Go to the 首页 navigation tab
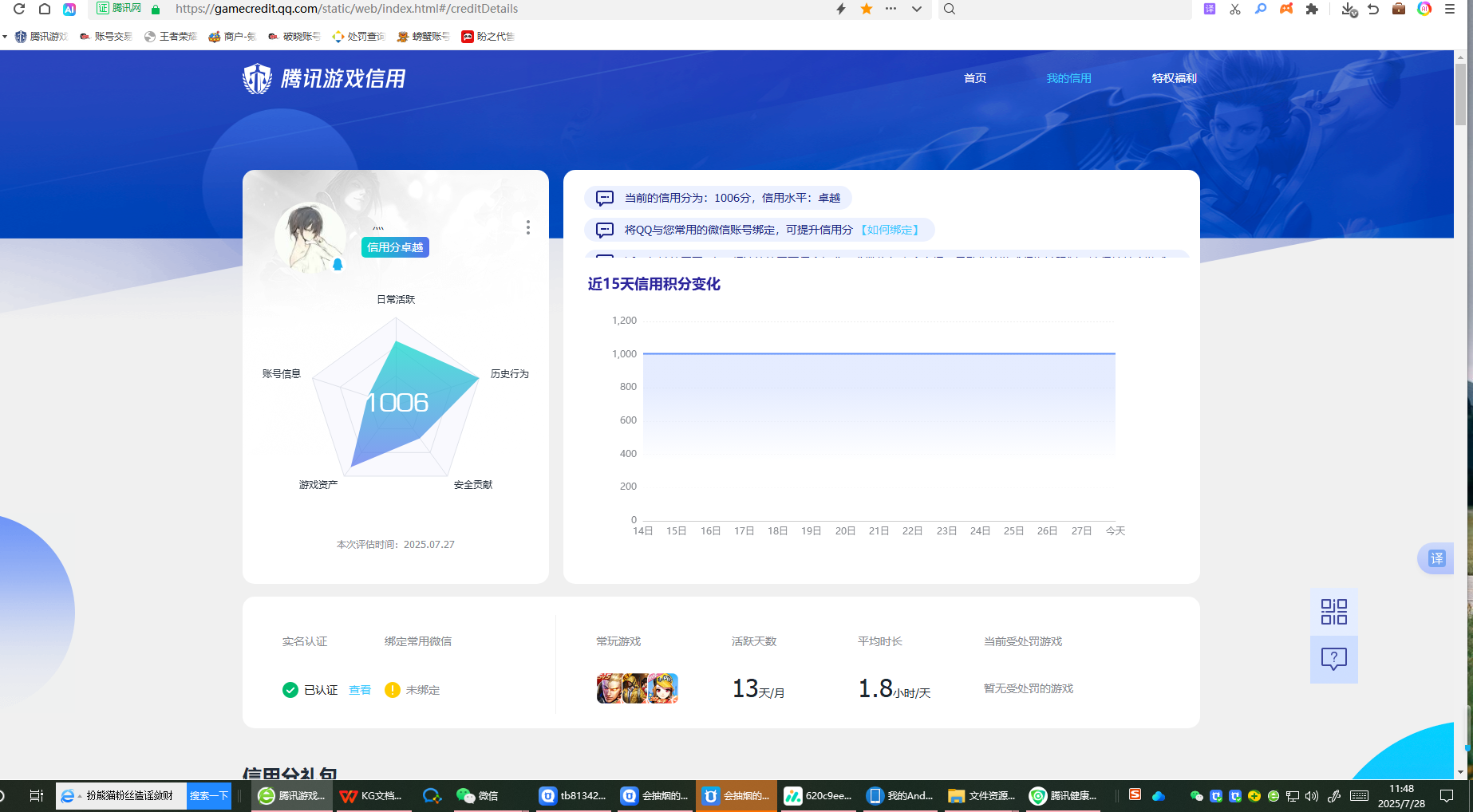1473x812 pixels. click(x=975, y=78)
